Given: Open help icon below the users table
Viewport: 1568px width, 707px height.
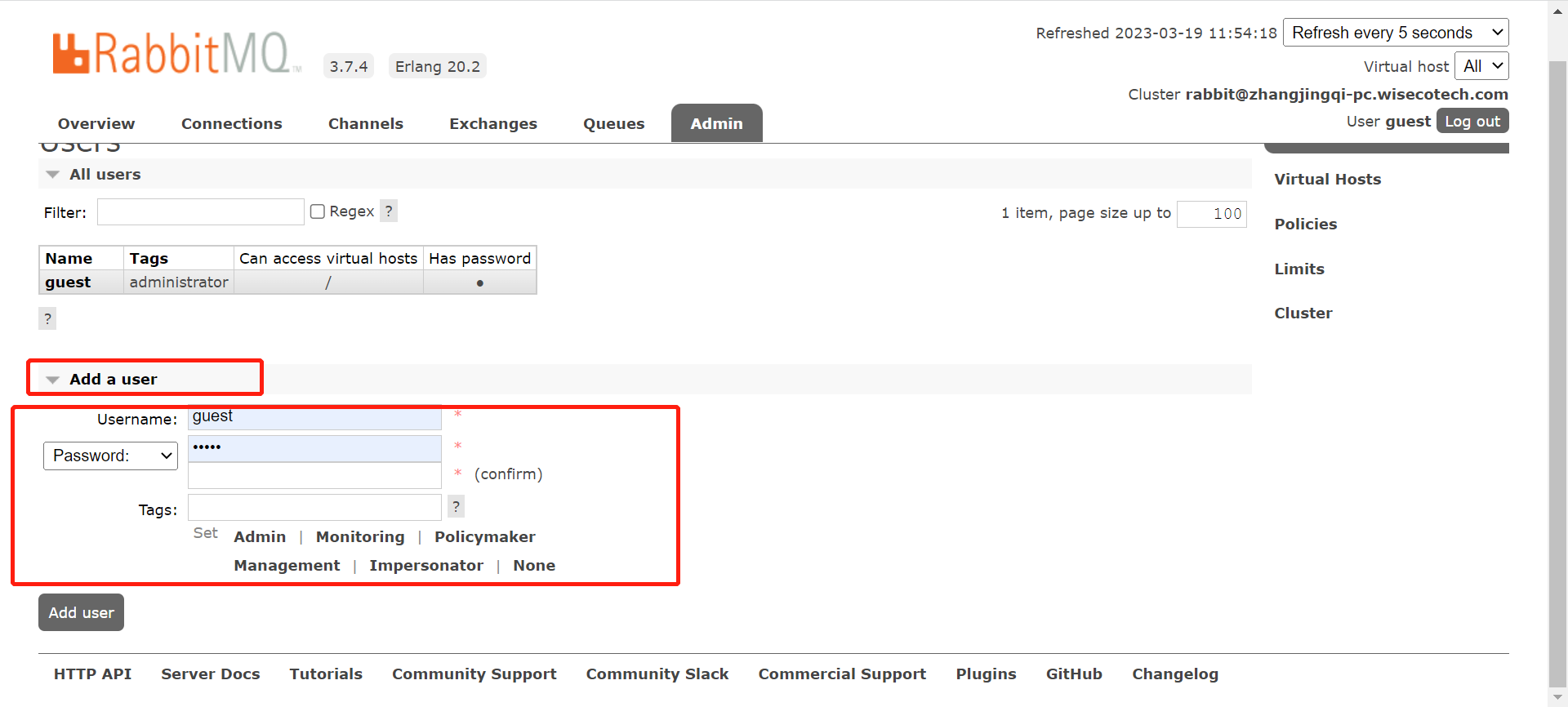Looking at the screenshot, I should tap(47, 318).
